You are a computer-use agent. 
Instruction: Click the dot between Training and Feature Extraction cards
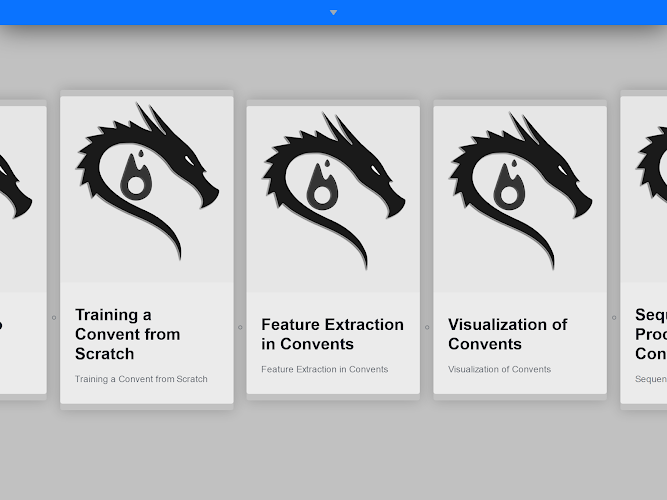[240, 327]
